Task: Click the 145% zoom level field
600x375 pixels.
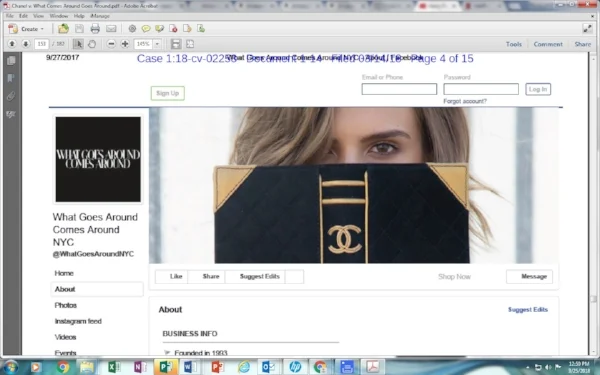Action: tap(143, 44)
